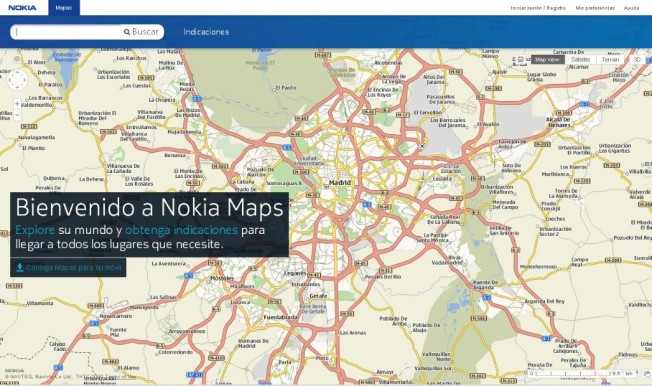Open Indicaciones for directions

(206, 32)
